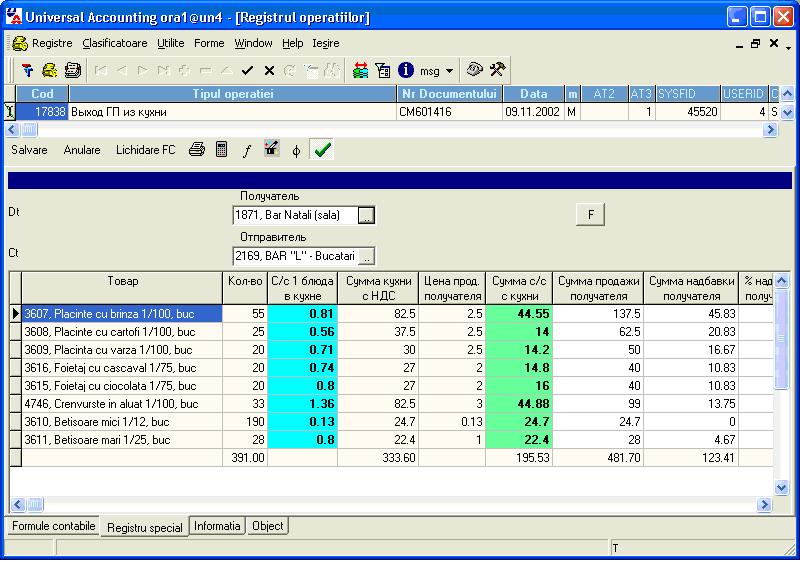Click the binoculars search icon in toolbar
The height and width of the screenshot is (562, 800).
(333, 70)
